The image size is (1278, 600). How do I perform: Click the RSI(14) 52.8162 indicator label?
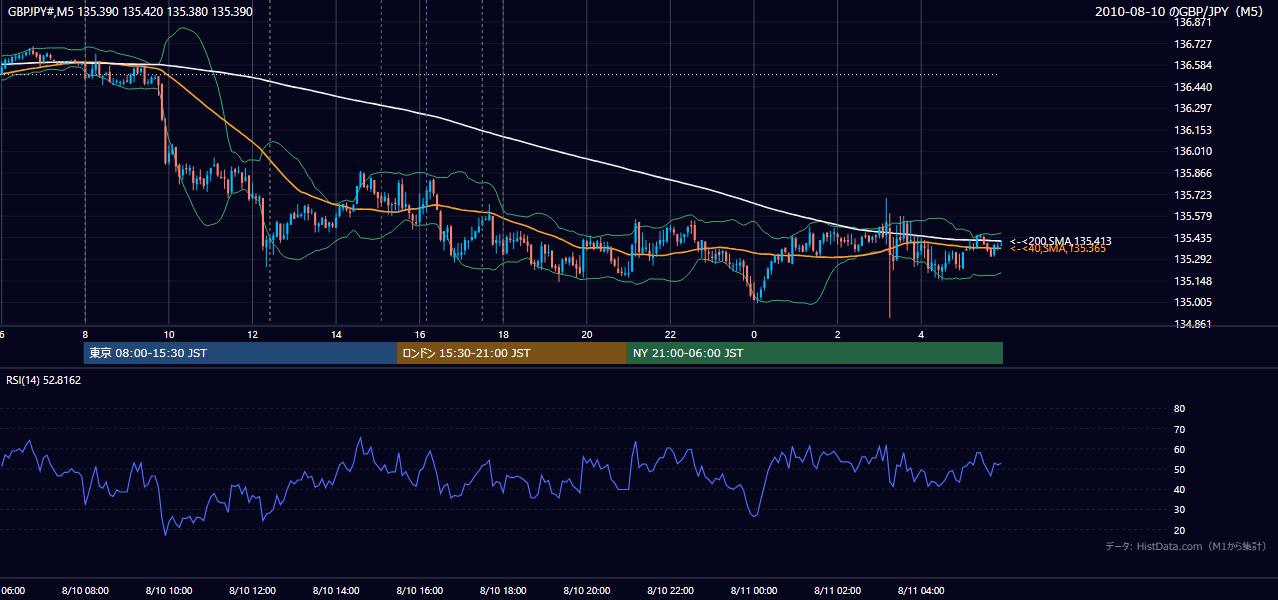(x=44, y=381)
